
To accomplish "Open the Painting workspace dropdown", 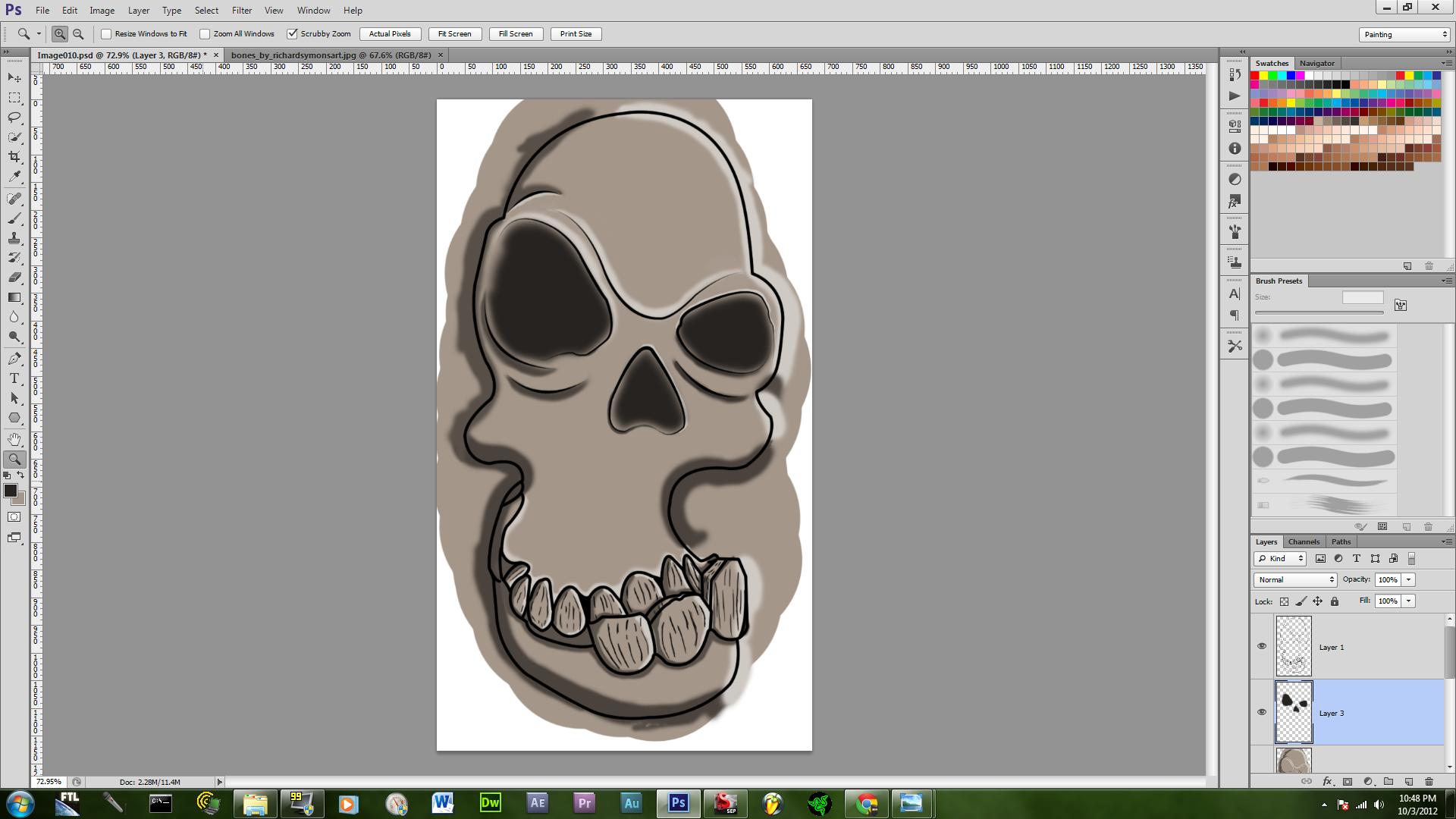I will click(1404, 34).
